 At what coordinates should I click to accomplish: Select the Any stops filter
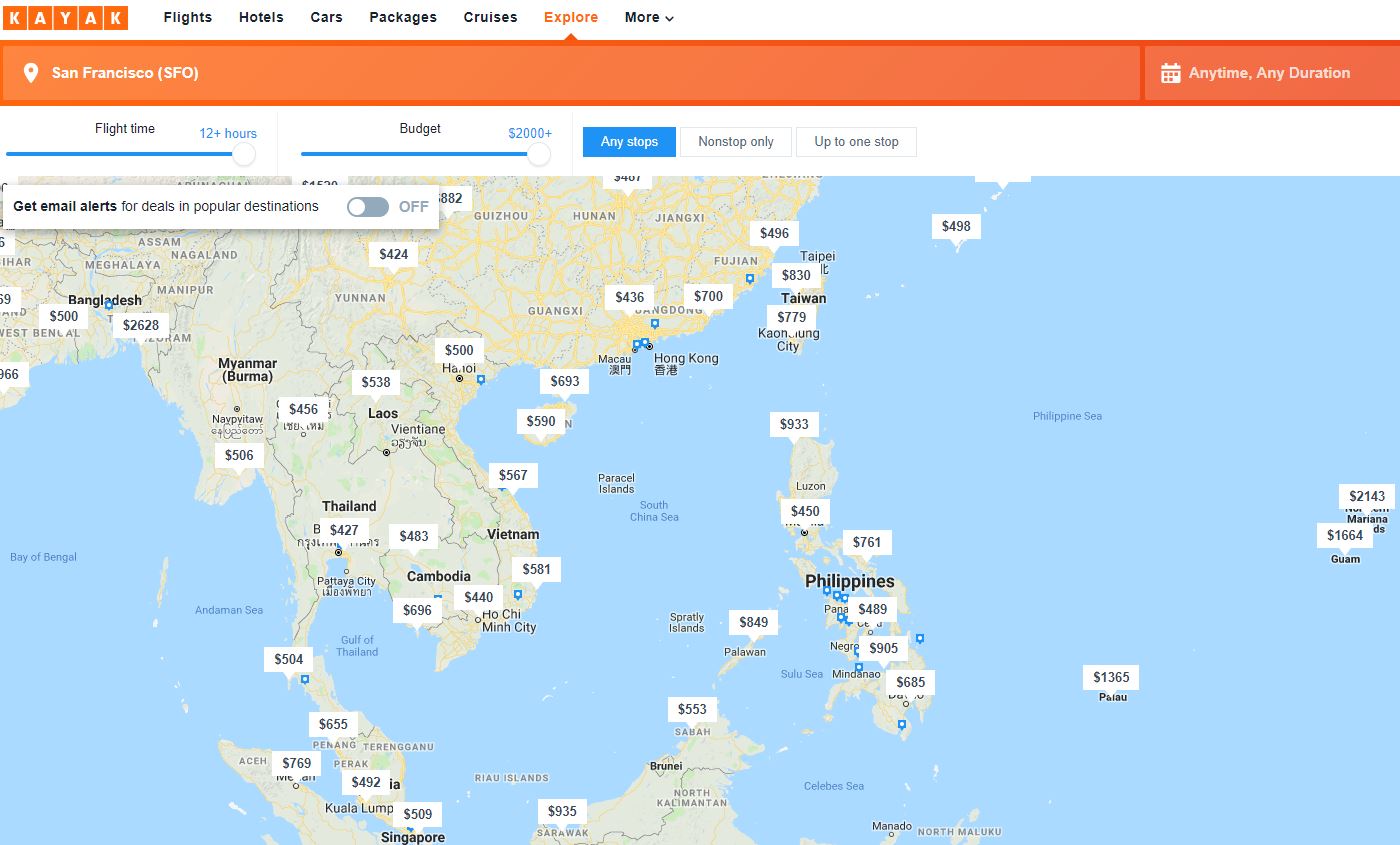(629, 142)
